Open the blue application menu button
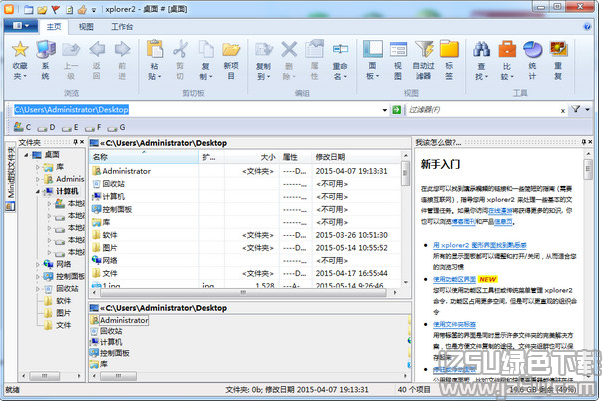This screenshot has height=401, width=603. click(21, 26)
